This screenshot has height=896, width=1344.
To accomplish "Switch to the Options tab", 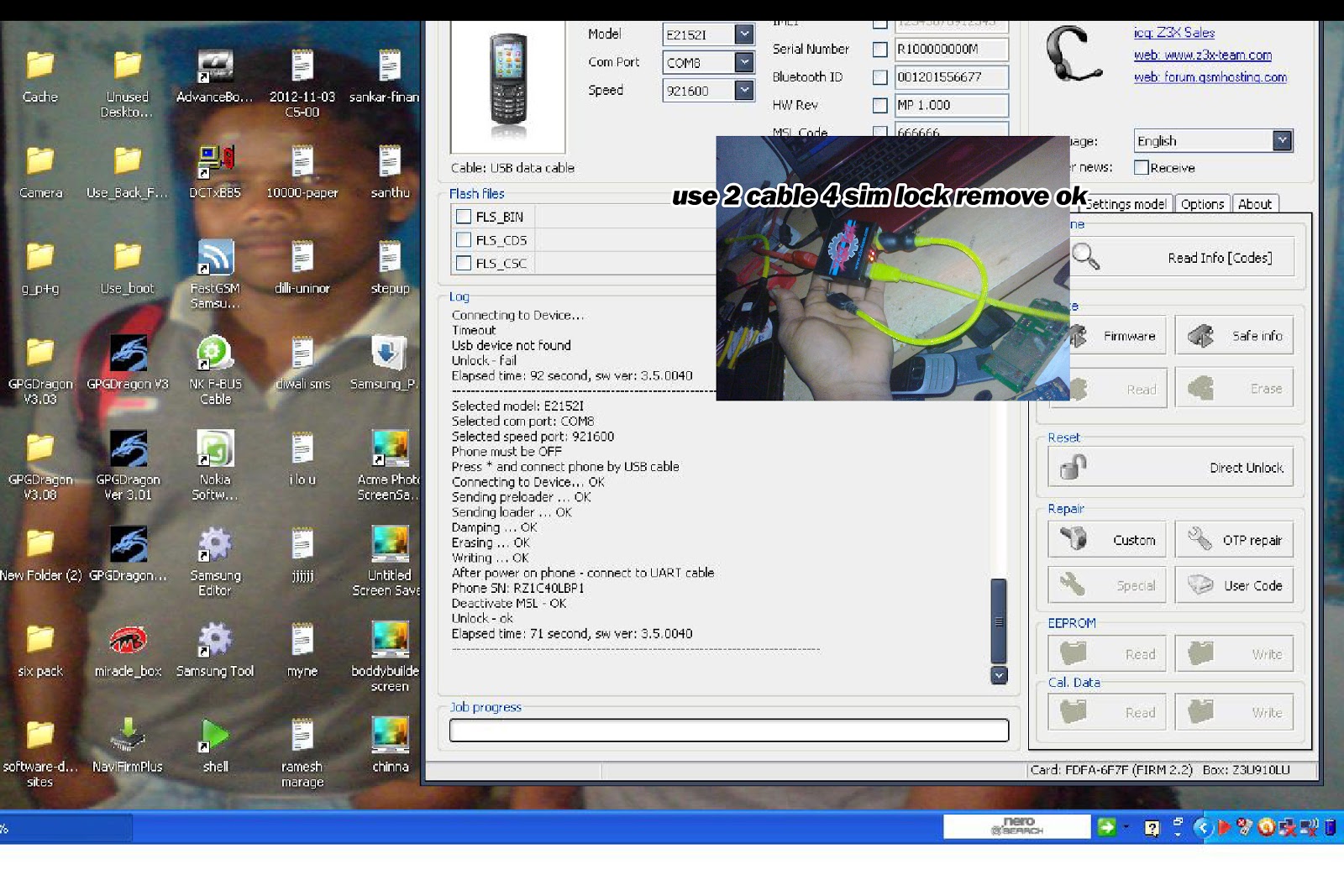I will pos(1202,204).
